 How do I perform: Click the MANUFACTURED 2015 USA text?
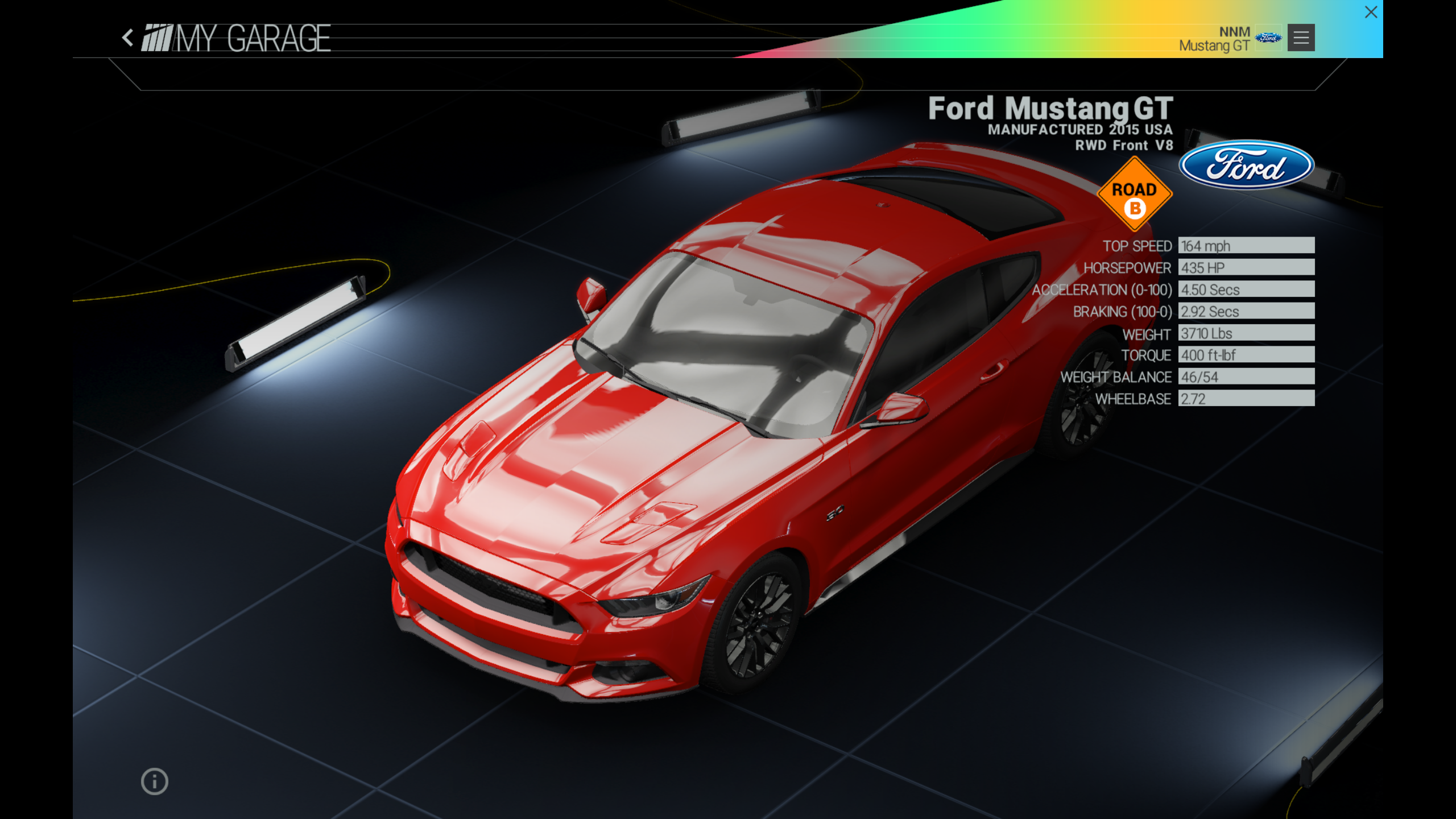[x=1080, y=130]
